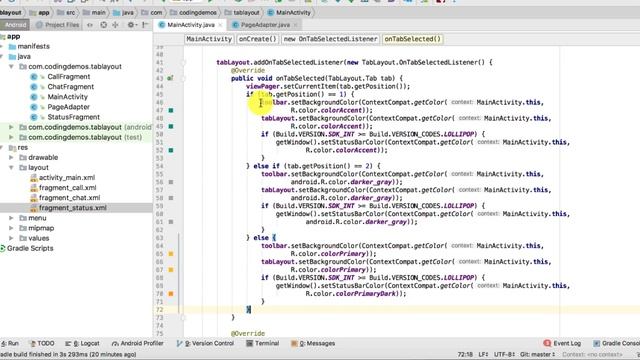This screenshot has width=640, height=360.
Task: Open the TODO tool window
Action: tap(42, 343)
